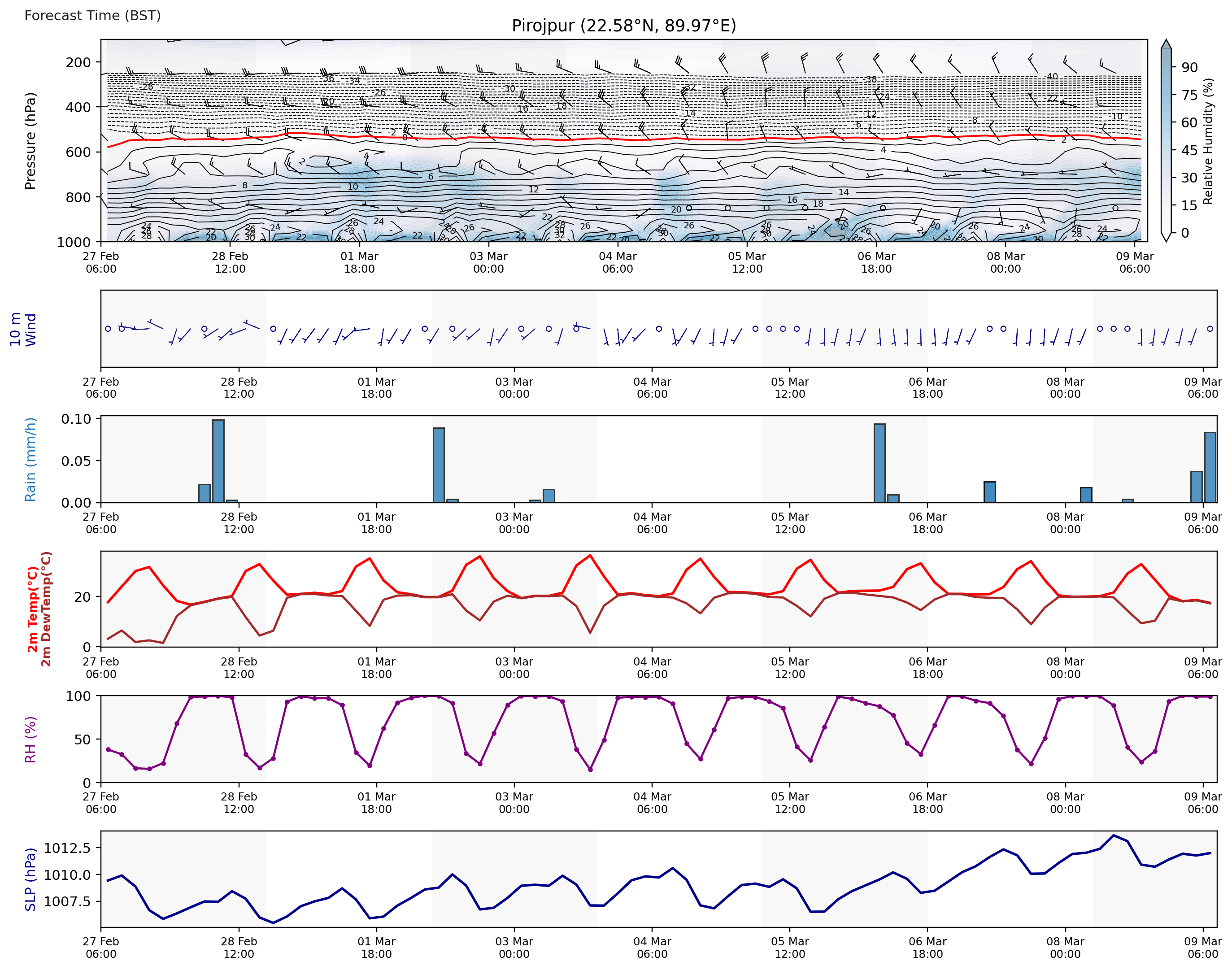Click the 10 m Wind axis label
The width and height of the screenshot is (1232, 970).
[x=23, y=329]
